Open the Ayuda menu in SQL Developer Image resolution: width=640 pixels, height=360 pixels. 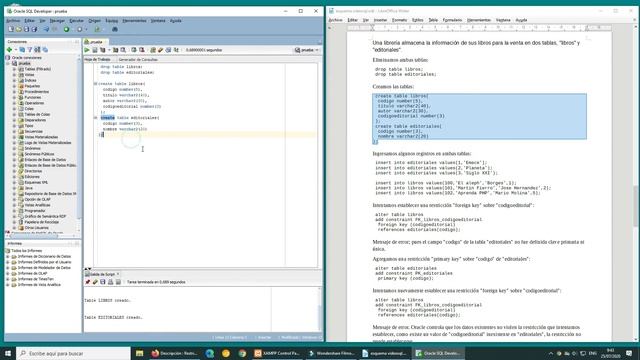click(x=176, y=20)
